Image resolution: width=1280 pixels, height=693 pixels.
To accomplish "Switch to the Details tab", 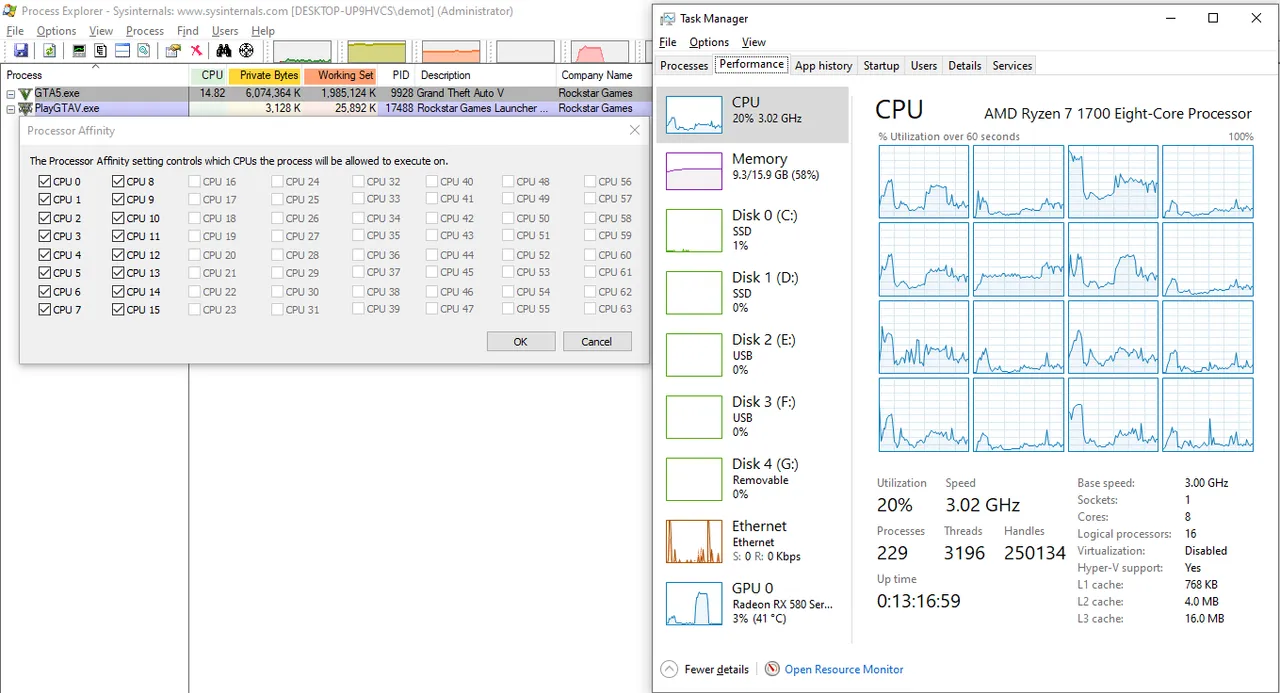I will (965, 66).
